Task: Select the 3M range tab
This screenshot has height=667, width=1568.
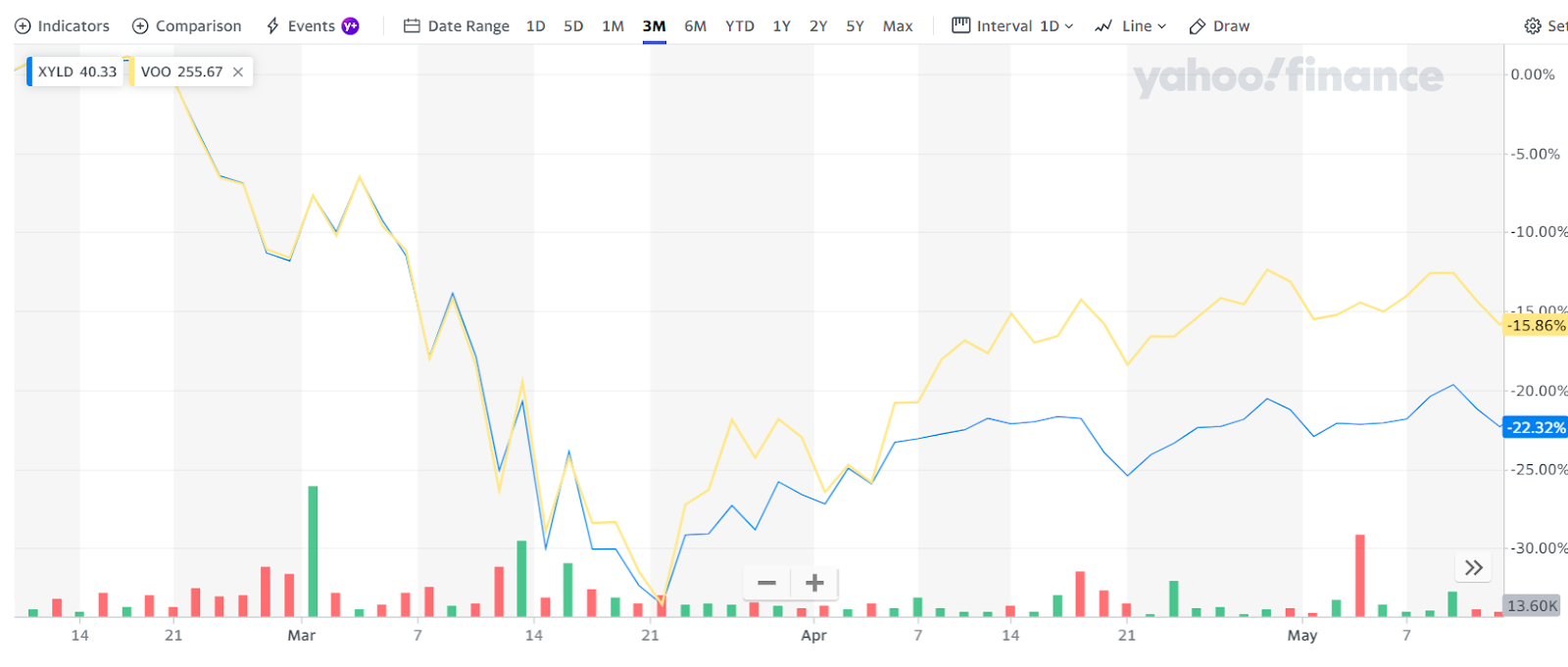Action: [x=655, y=26]
